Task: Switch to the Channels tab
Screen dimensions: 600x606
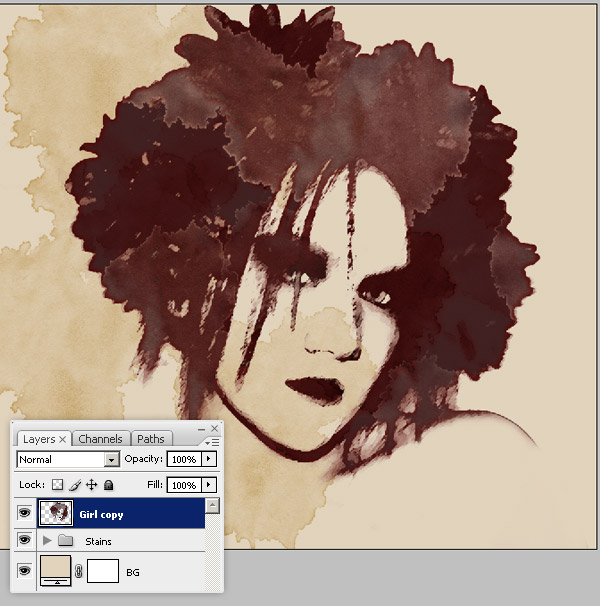Action: pyautogui.click(x=100, y=439)
